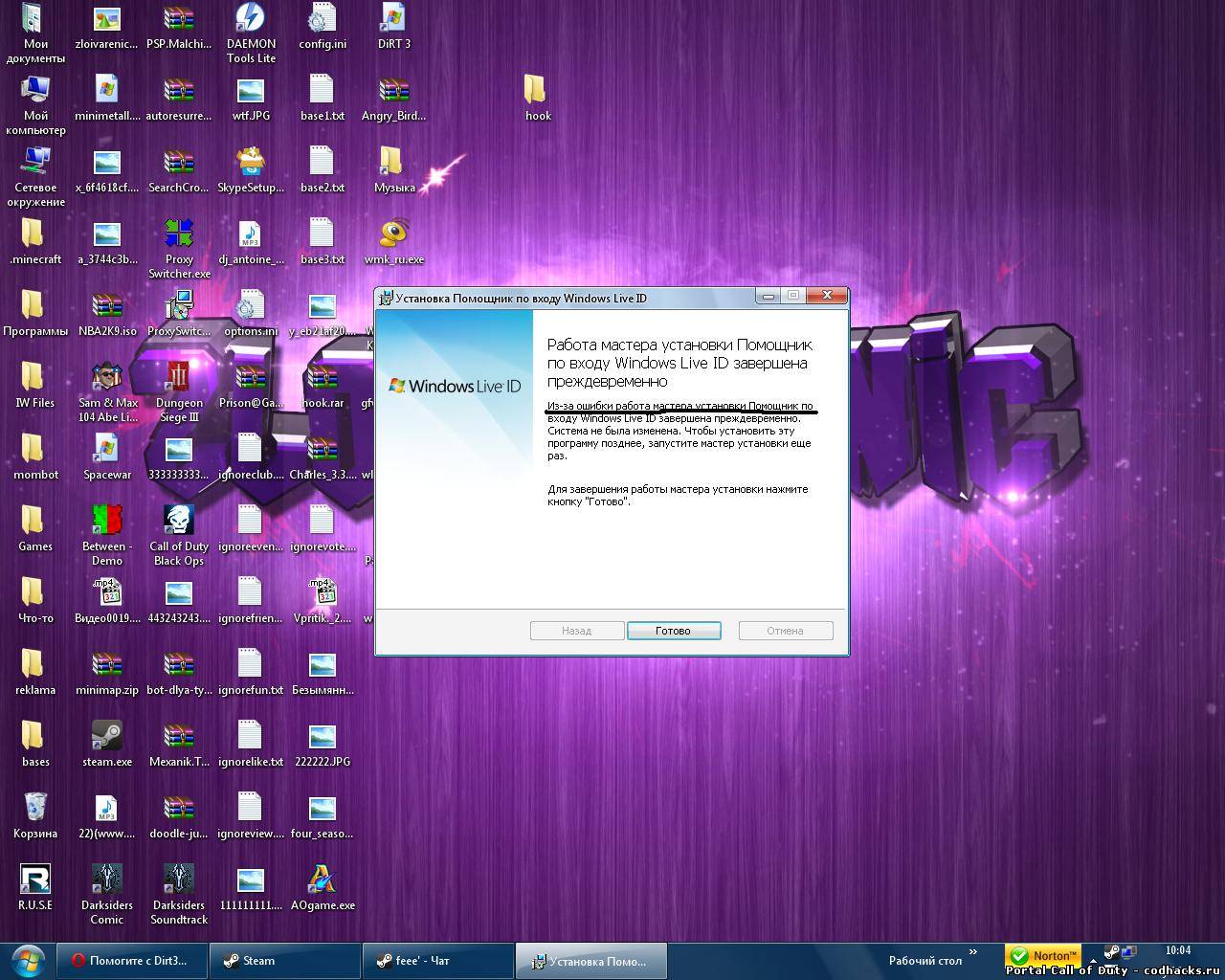This screenshot has width=1225, height=980.
Task: Click the system clock showing 10:04
Action: [x=1178, y=950]
